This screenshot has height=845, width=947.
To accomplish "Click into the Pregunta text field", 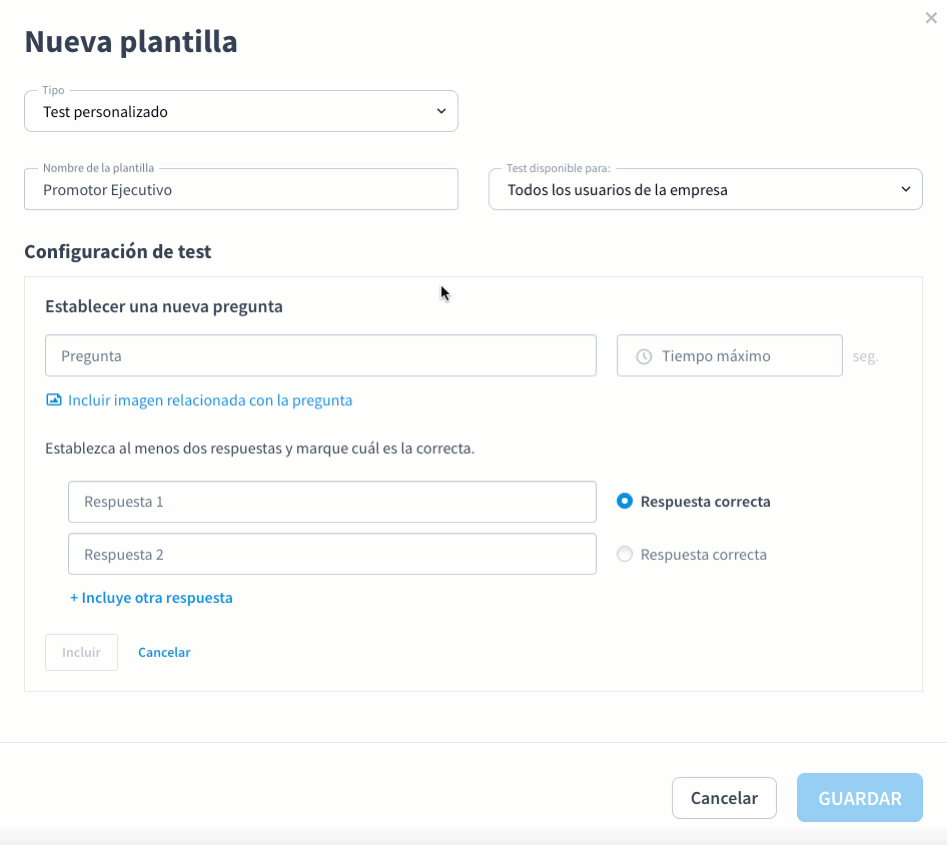I will [320, 356].
